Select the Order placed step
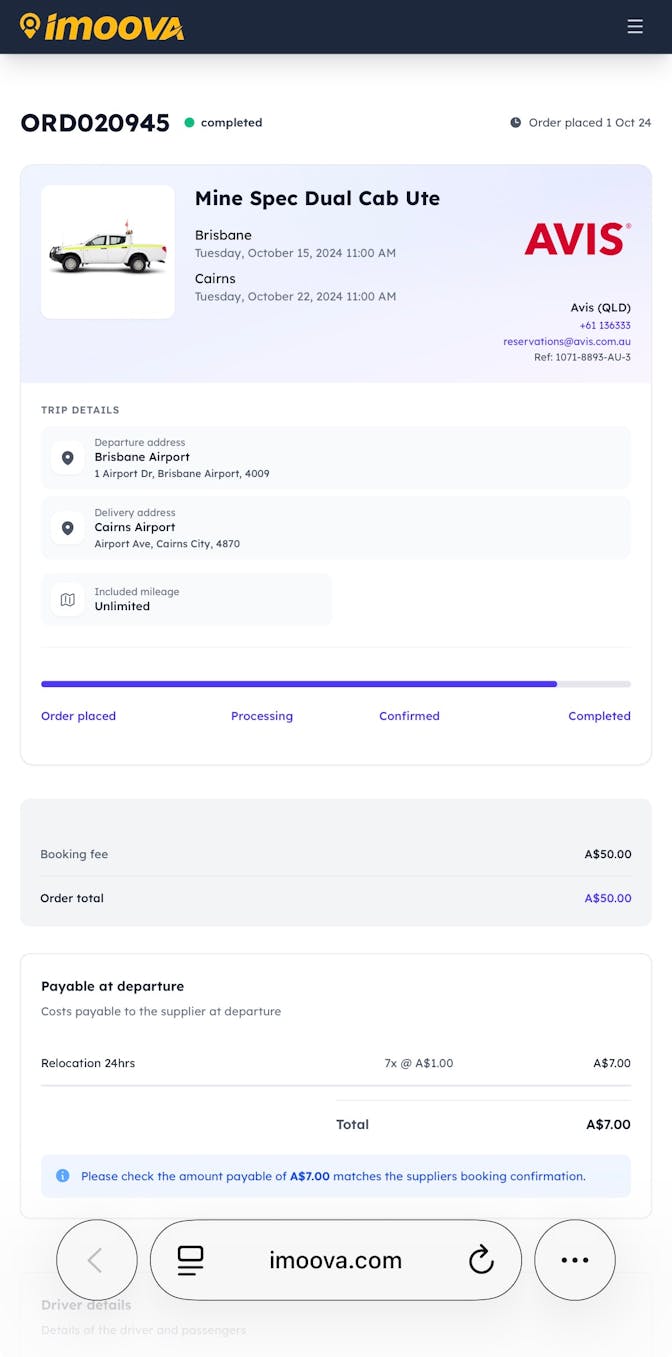This screenshot has height=1357, width=672. (78, 716)
